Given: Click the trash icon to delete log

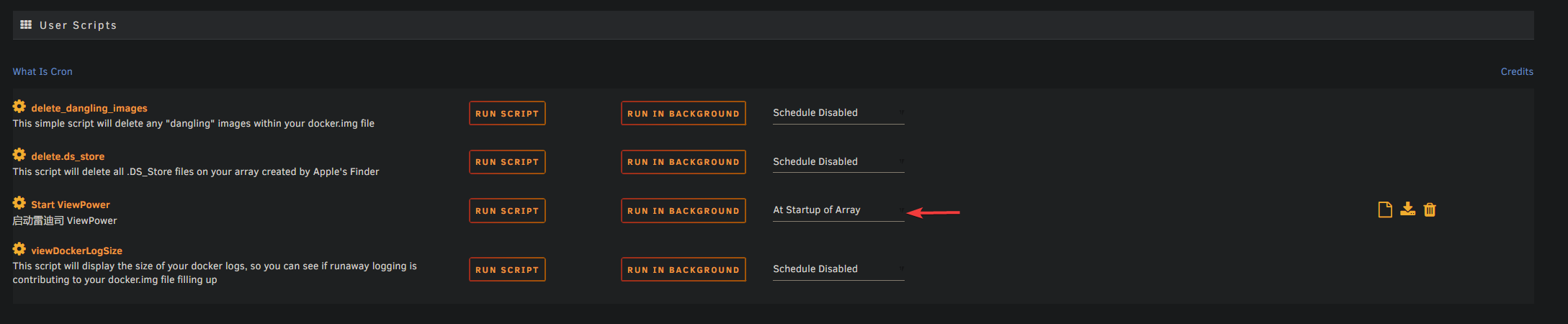Looking at the screenshot, I should 1430,210.
